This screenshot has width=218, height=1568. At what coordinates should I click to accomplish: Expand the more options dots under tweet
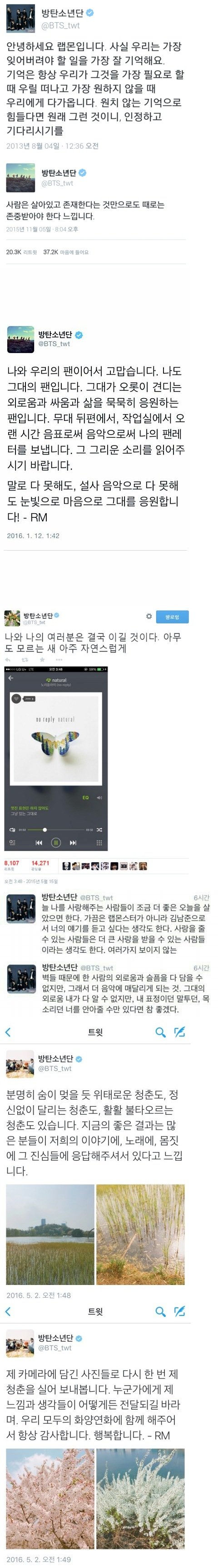pos(59,660)
